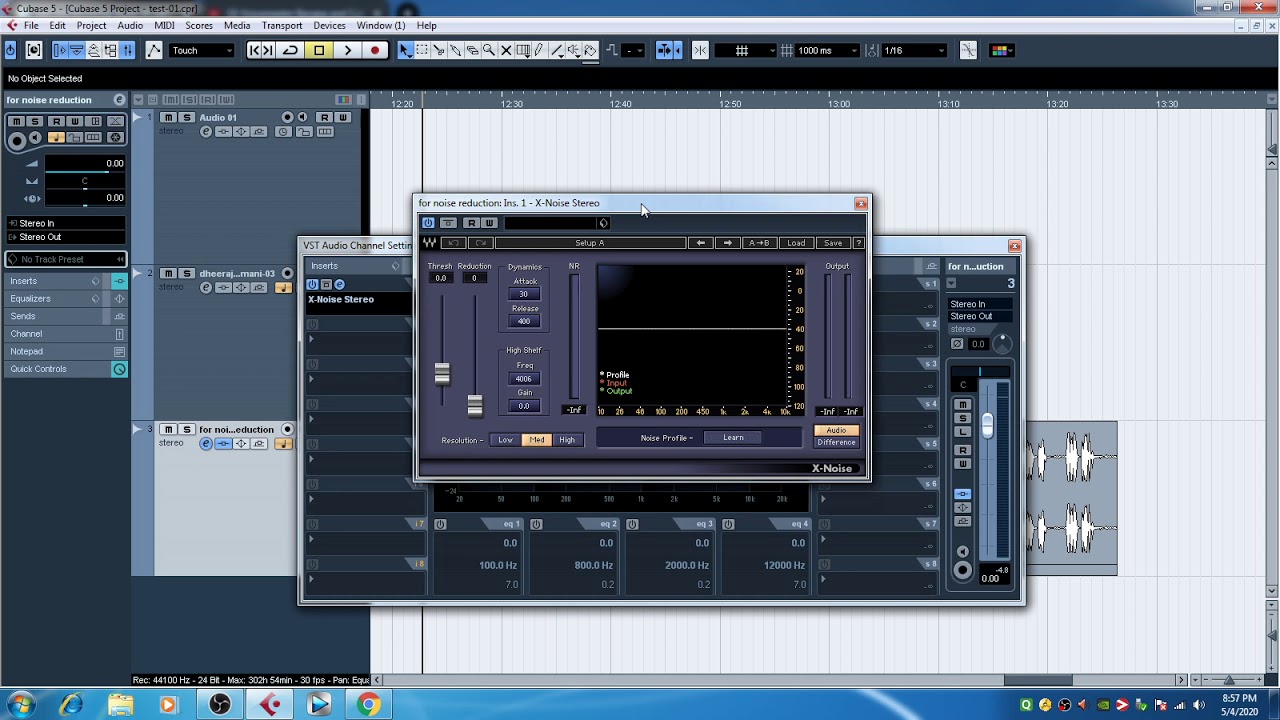Open X-Noise preset browser diamond button
1280x720 pixels.
(603, 223)
